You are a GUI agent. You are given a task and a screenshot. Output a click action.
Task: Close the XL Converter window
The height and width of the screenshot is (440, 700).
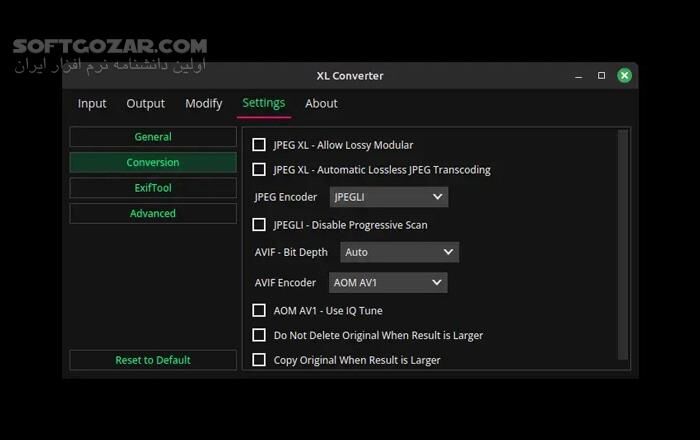tap(625, 75)
